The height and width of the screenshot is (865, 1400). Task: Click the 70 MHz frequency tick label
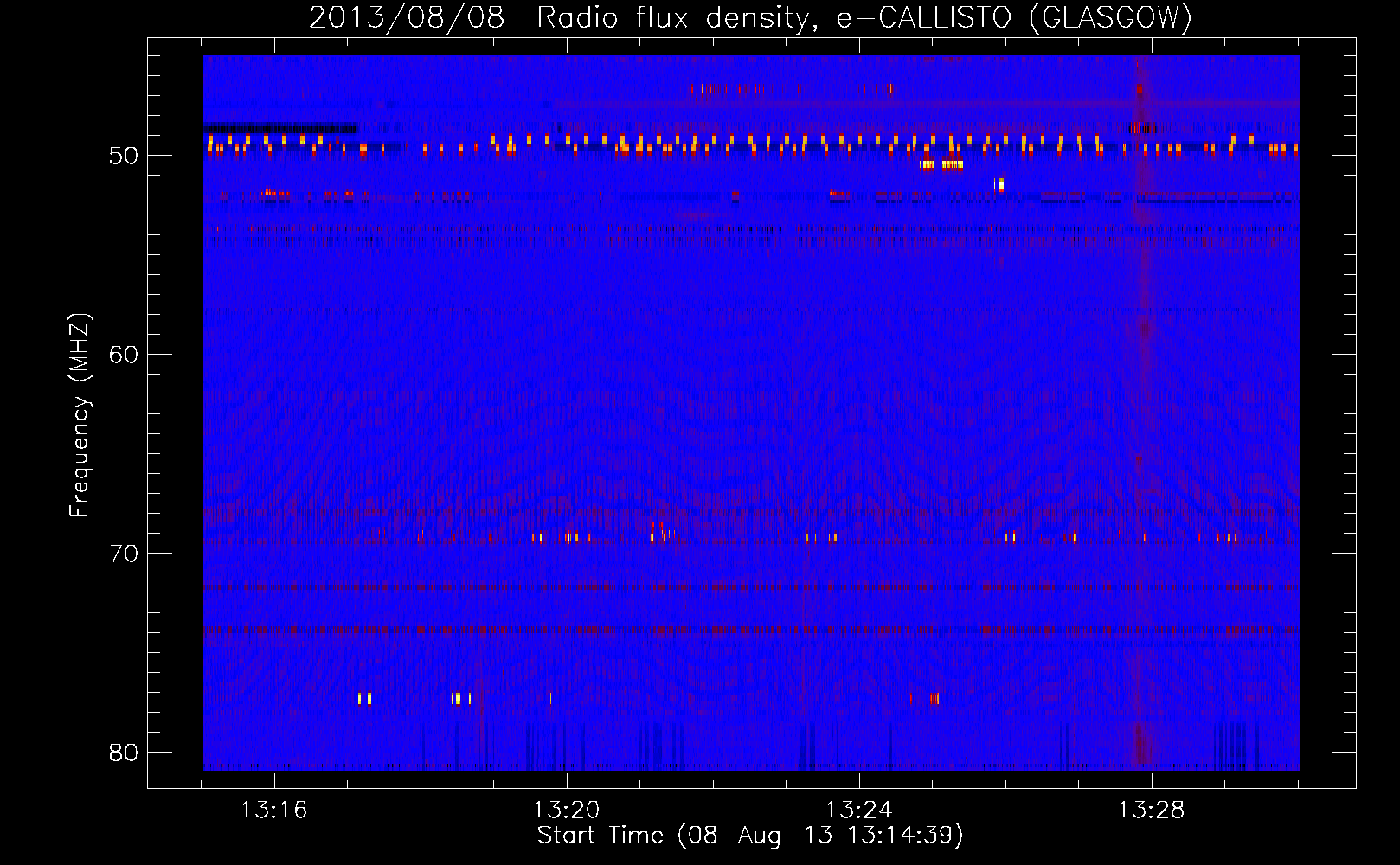pos(124,554)
